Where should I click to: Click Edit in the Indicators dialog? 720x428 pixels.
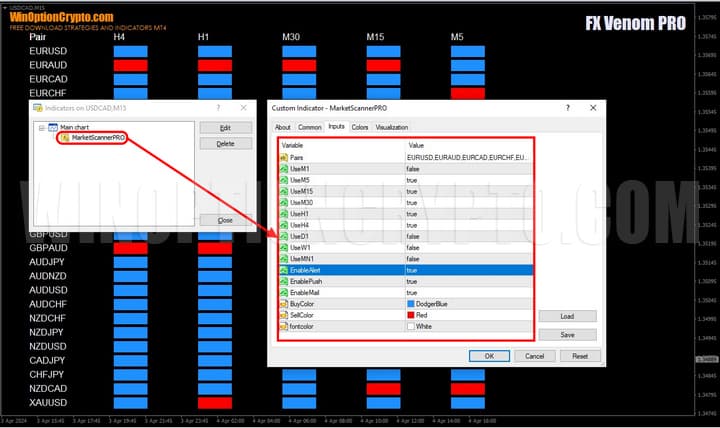click(x=225, y=128)
